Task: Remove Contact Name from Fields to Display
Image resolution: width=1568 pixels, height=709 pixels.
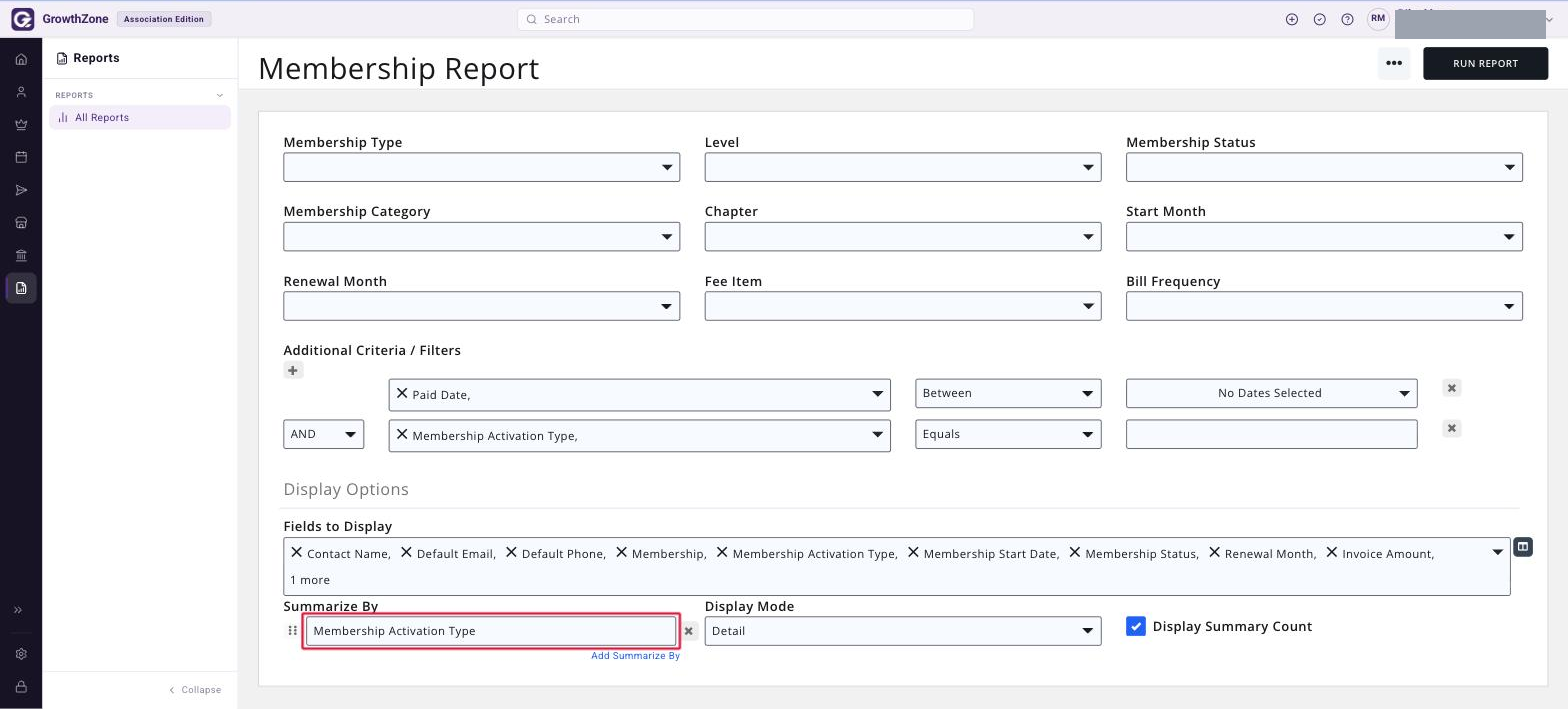Action: pyautogui.click(x=296, y=552)
